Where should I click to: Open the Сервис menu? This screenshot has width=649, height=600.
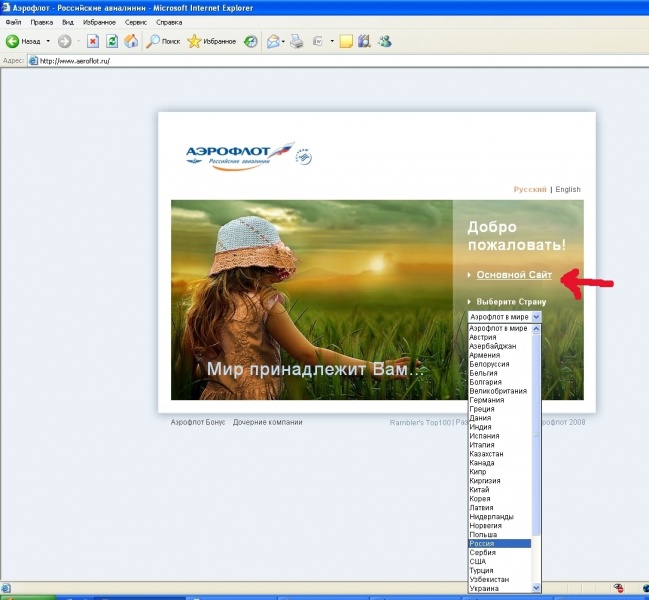[x=136, y=21]
